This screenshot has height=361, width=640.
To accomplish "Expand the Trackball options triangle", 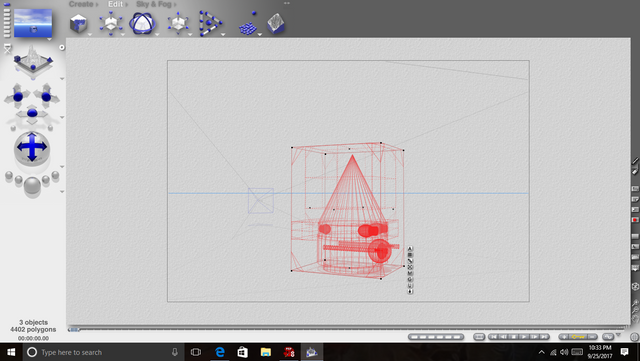I will click(x=62, y=167).
